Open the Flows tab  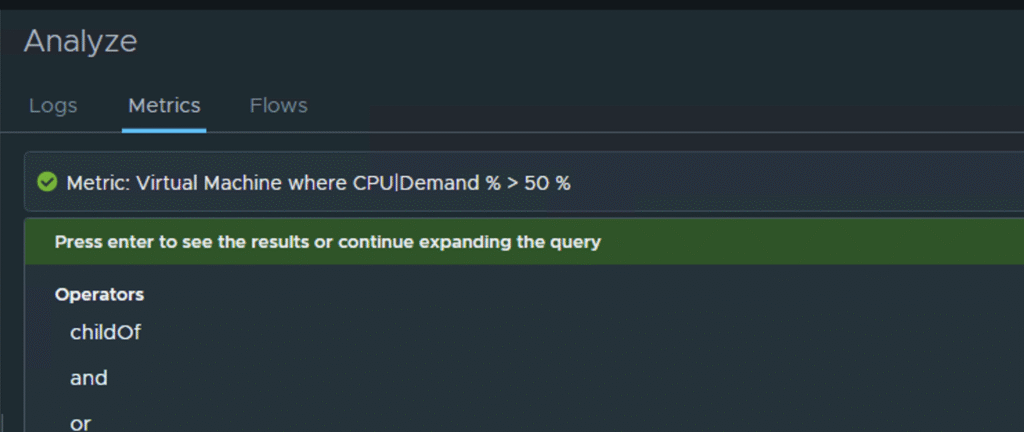point(278,105)
